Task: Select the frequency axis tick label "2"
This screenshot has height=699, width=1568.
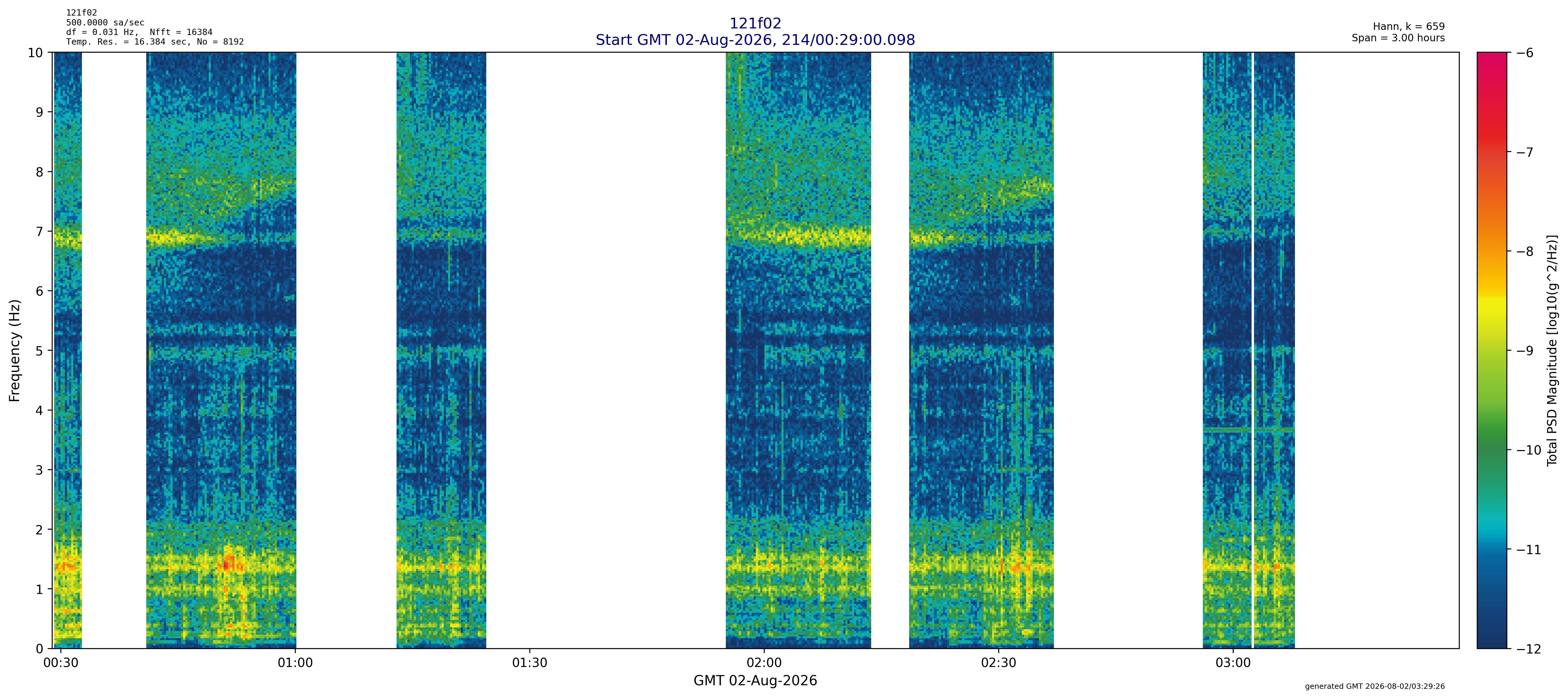Action: point(39,530)
